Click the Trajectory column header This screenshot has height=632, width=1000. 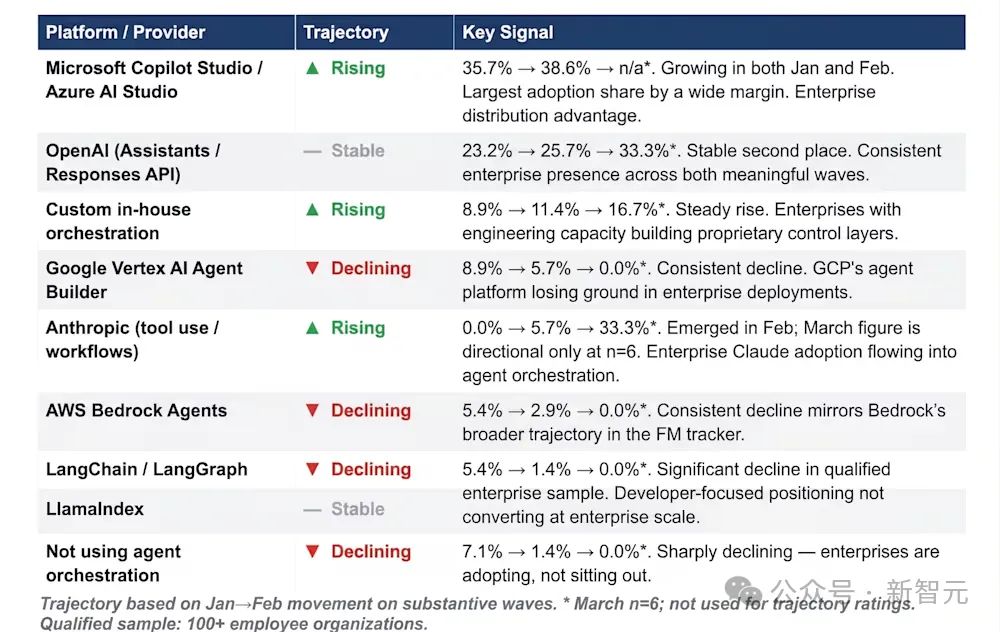(x=345, y=33)
